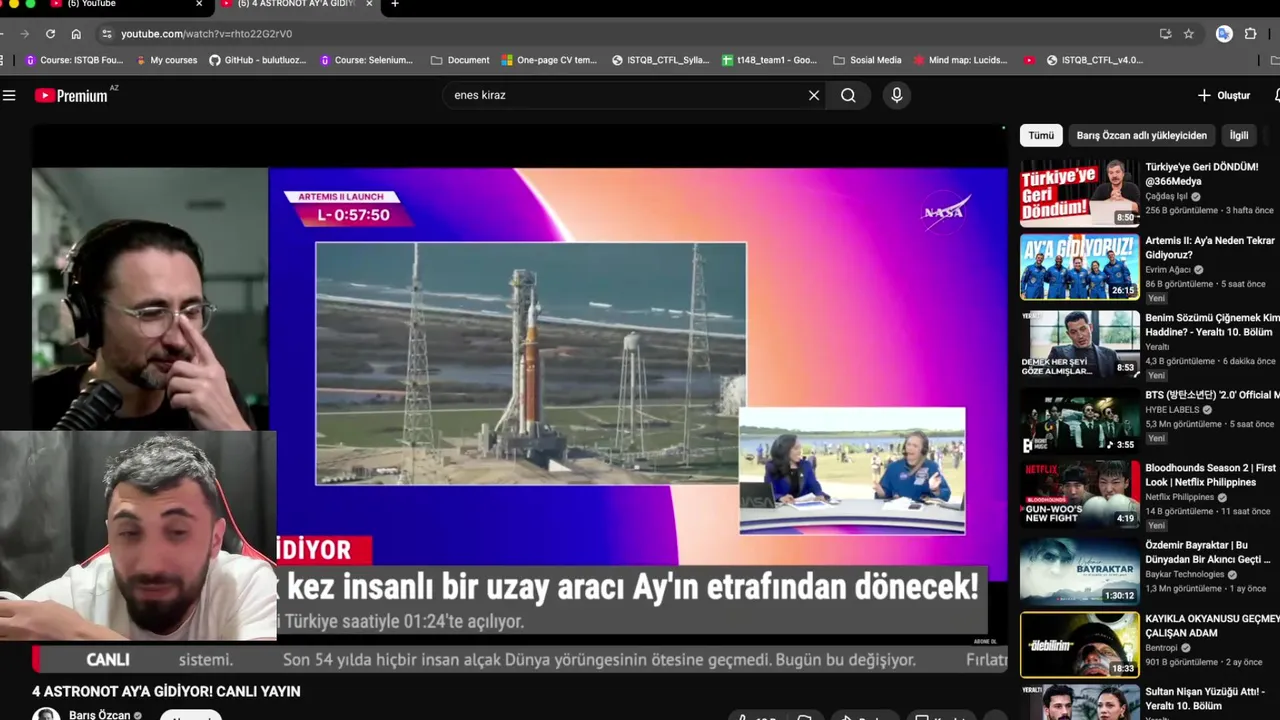
Task: Click the Bentropi channel name
Action: pyautogui.click(x=1161, y=648)
